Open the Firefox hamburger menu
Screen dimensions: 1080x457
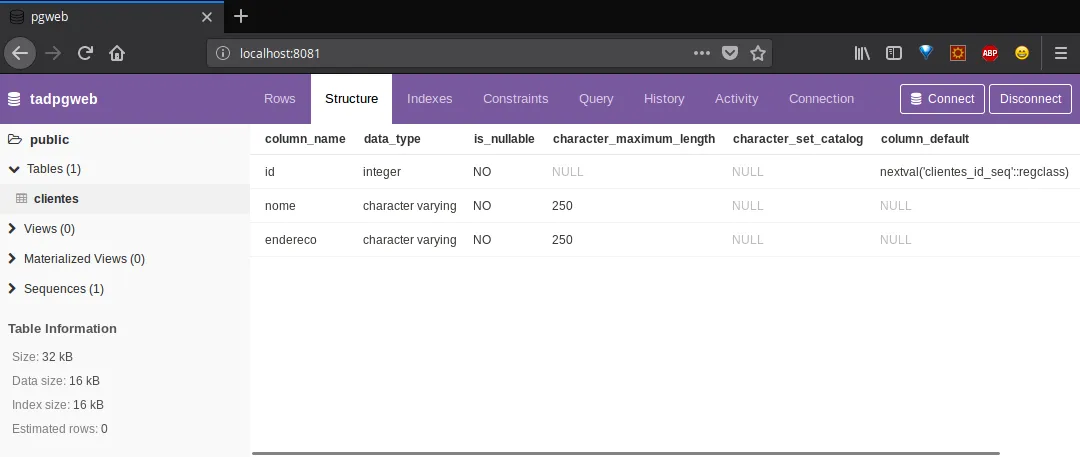(x=1061, y=53)
